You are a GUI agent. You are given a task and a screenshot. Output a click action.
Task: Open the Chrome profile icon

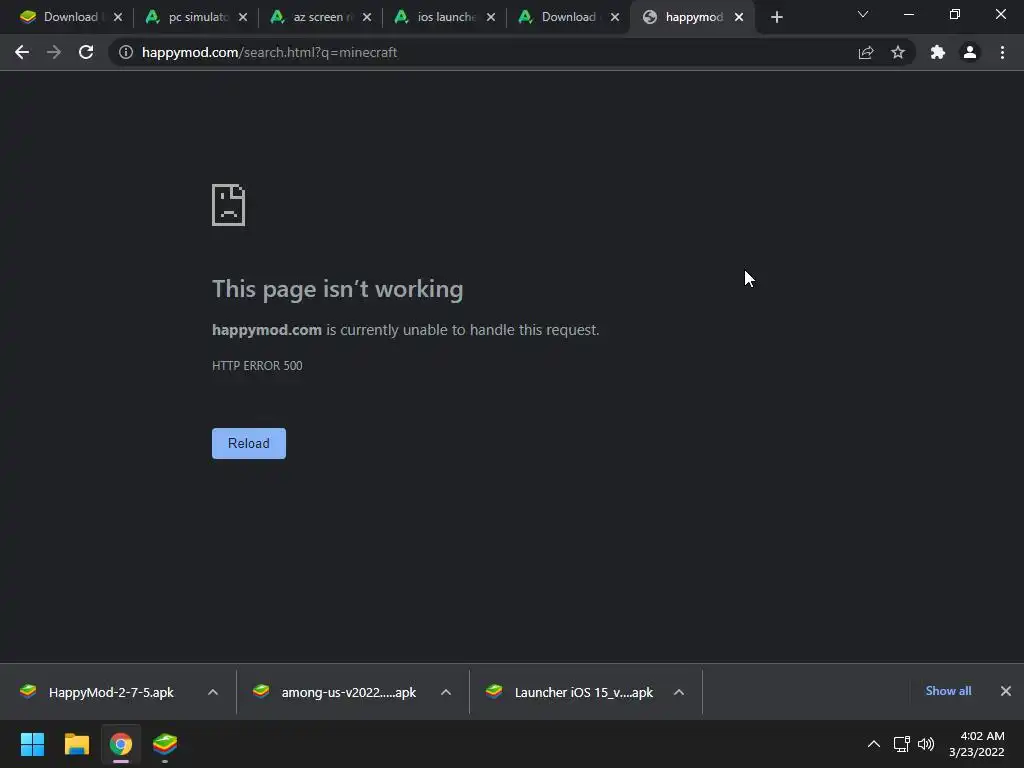[x=970, y=52]
